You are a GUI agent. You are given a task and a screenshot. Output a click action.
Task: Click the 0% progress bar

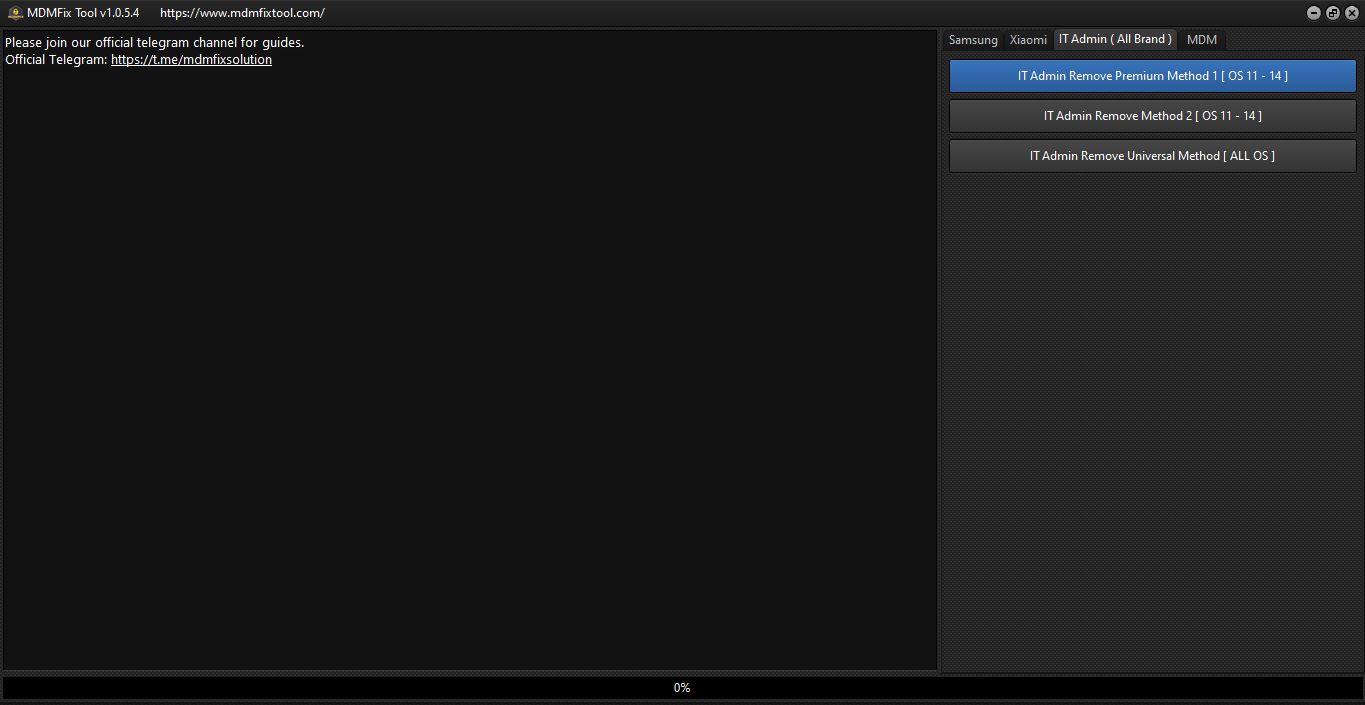coord(682,688)
